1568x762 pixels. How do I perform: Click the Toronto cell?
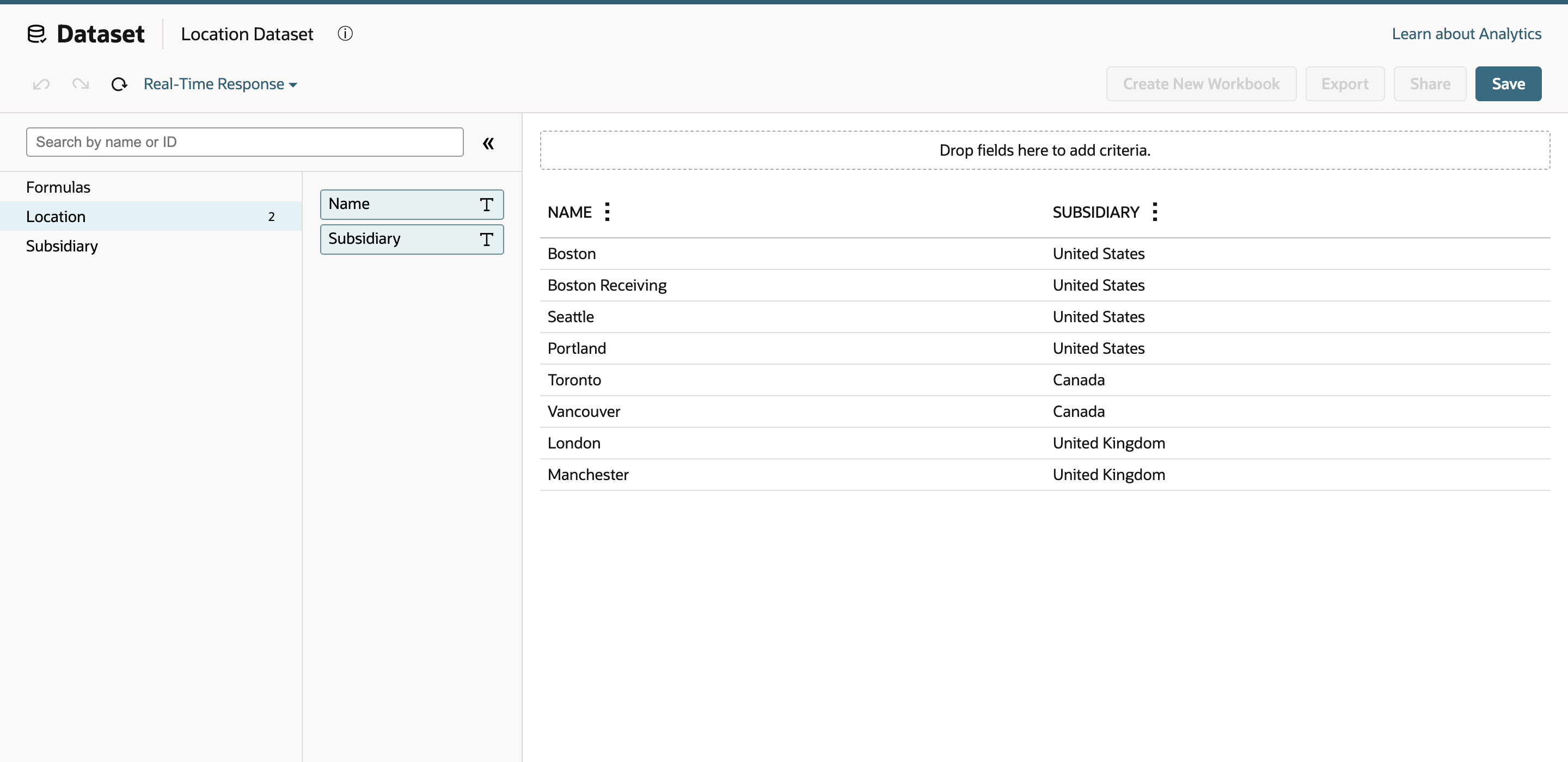pos(574,380)
